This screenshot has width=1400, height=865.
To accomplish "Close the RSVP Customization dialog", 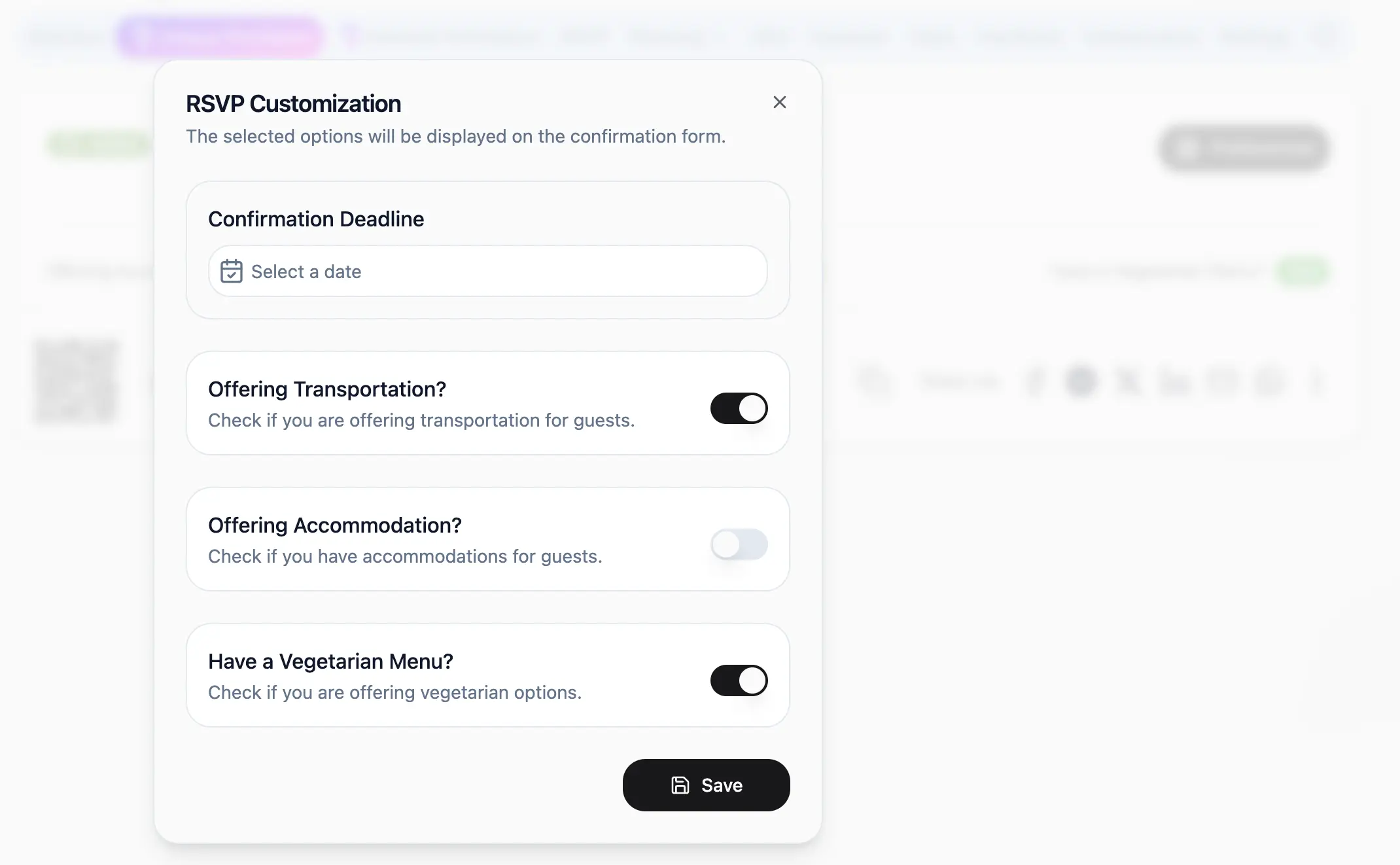I will pos(779,102).
